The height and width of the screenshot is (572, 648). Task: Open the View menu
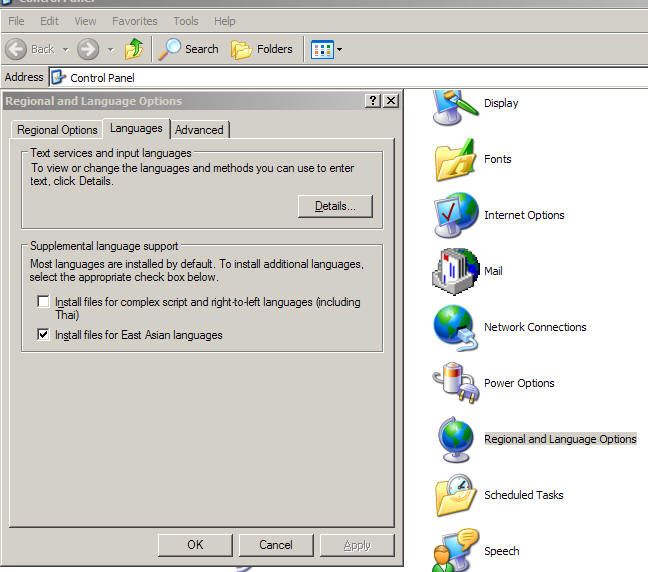pos(85,21)
